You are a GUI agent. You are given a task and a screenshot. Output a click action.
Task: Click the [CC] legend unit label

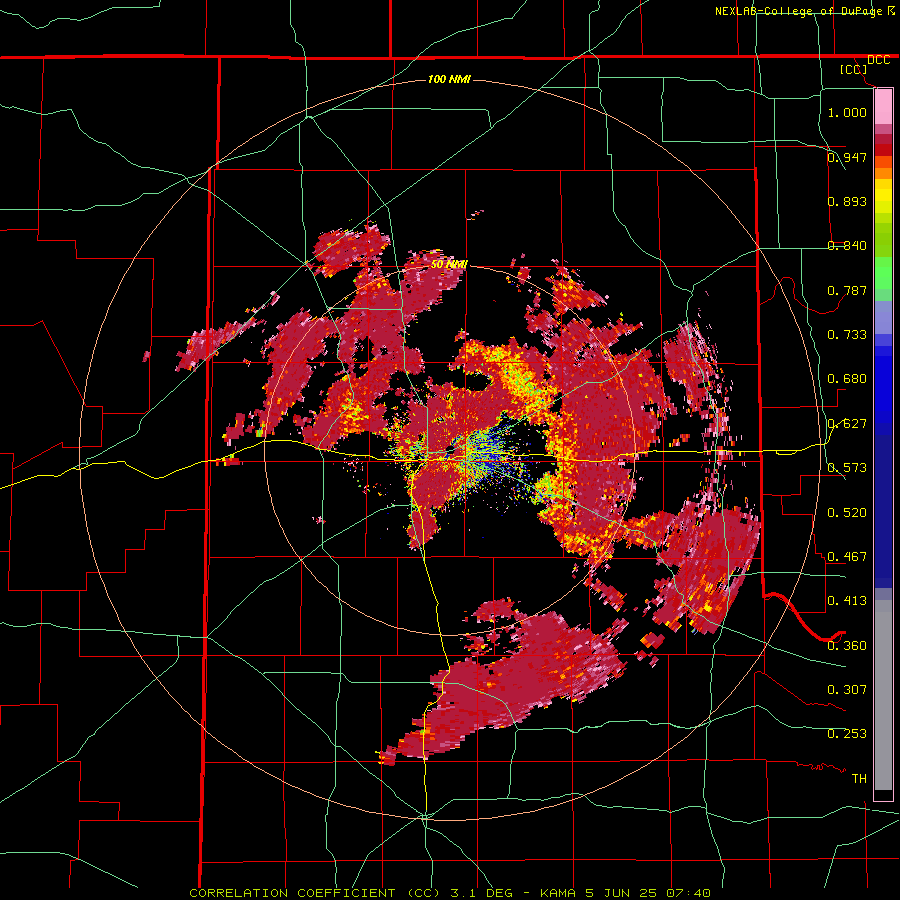click(853, 69)
